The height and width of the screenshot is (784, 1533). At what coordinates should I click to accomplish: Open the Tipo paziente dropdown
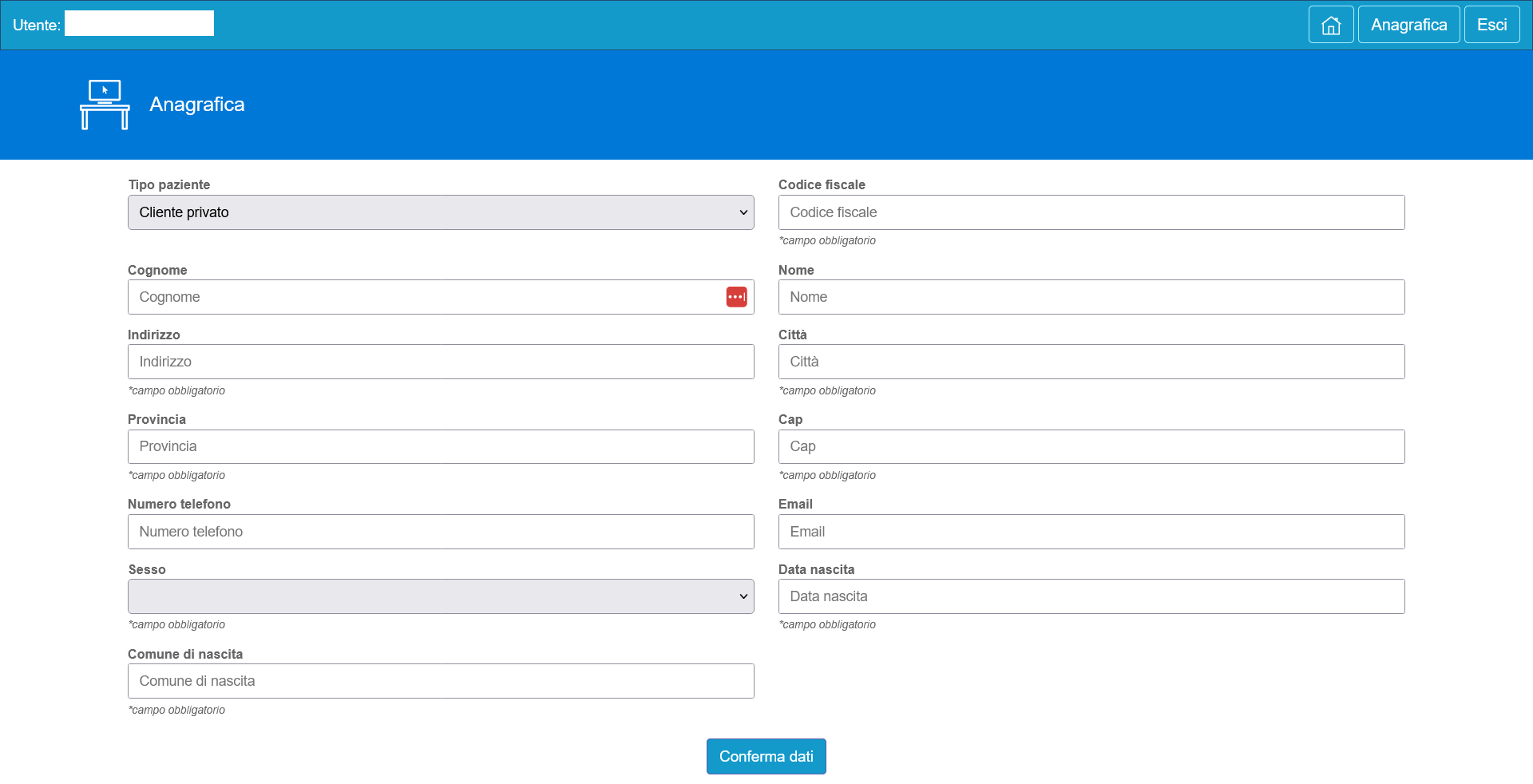tap(441, 212)
